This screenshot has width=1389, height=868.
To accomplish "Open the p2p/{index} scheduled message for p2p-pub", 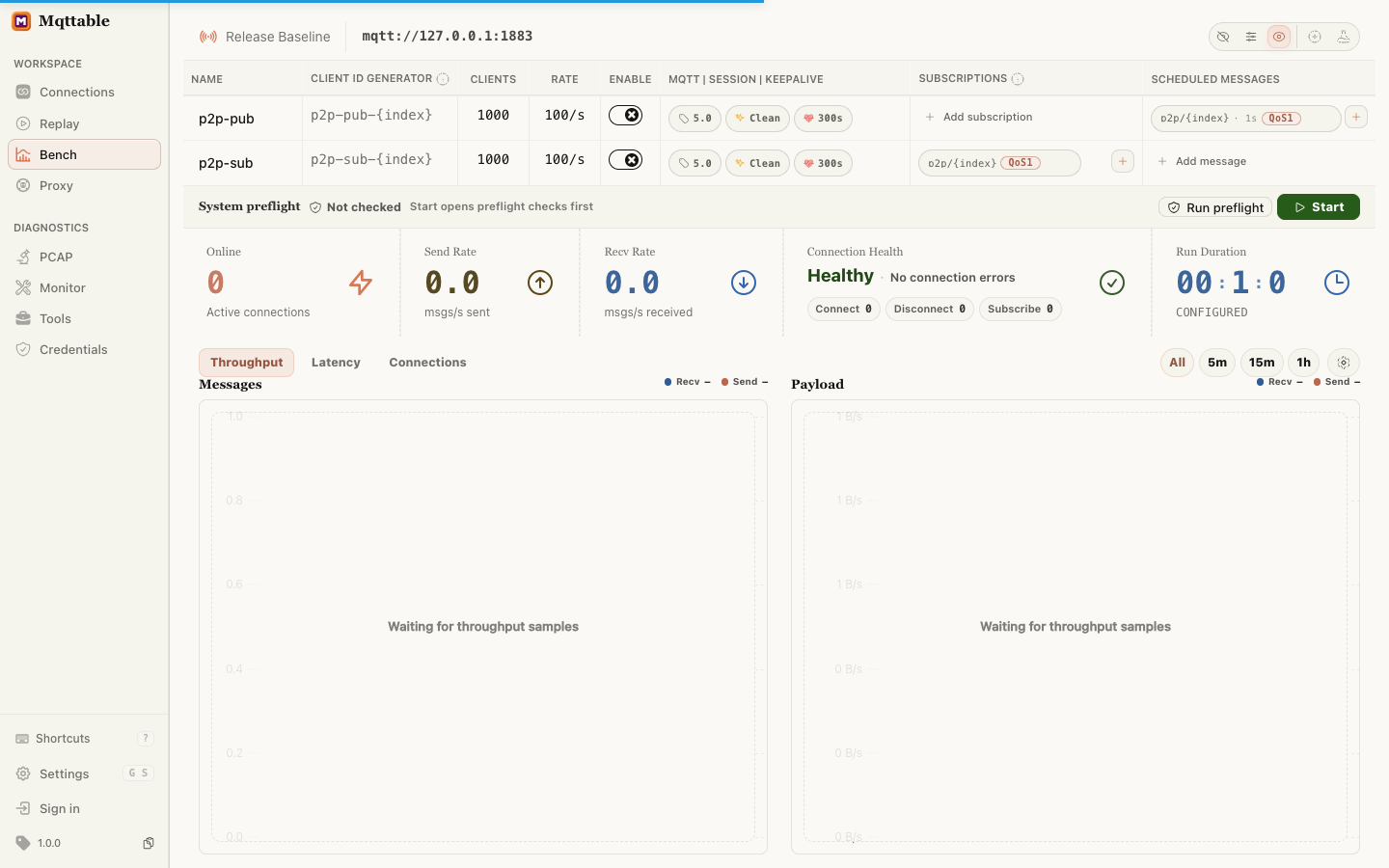I will coord(1245,118).
